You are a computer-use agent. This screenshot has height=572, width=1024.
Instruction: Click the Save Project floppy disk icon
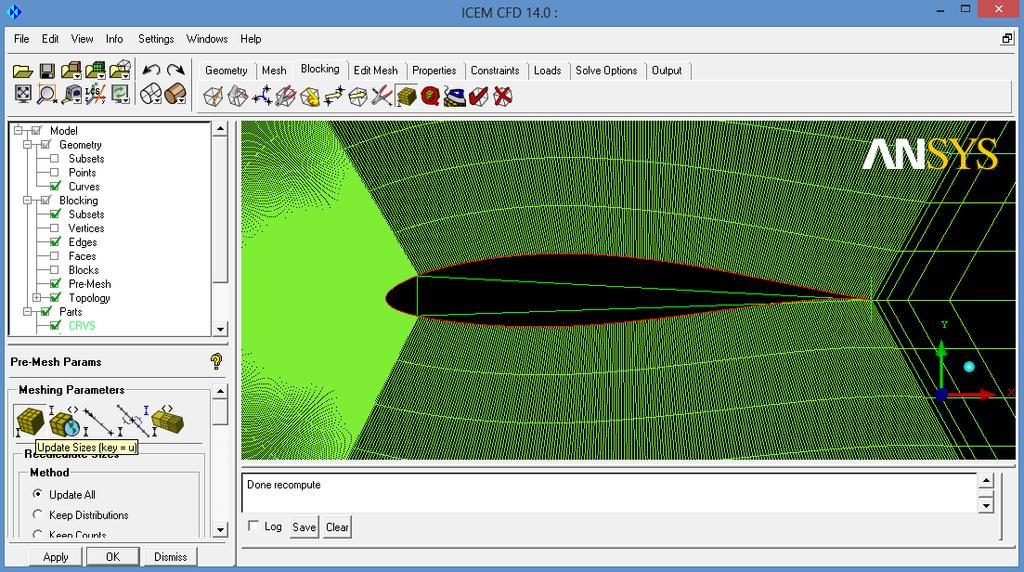[47, 71]
